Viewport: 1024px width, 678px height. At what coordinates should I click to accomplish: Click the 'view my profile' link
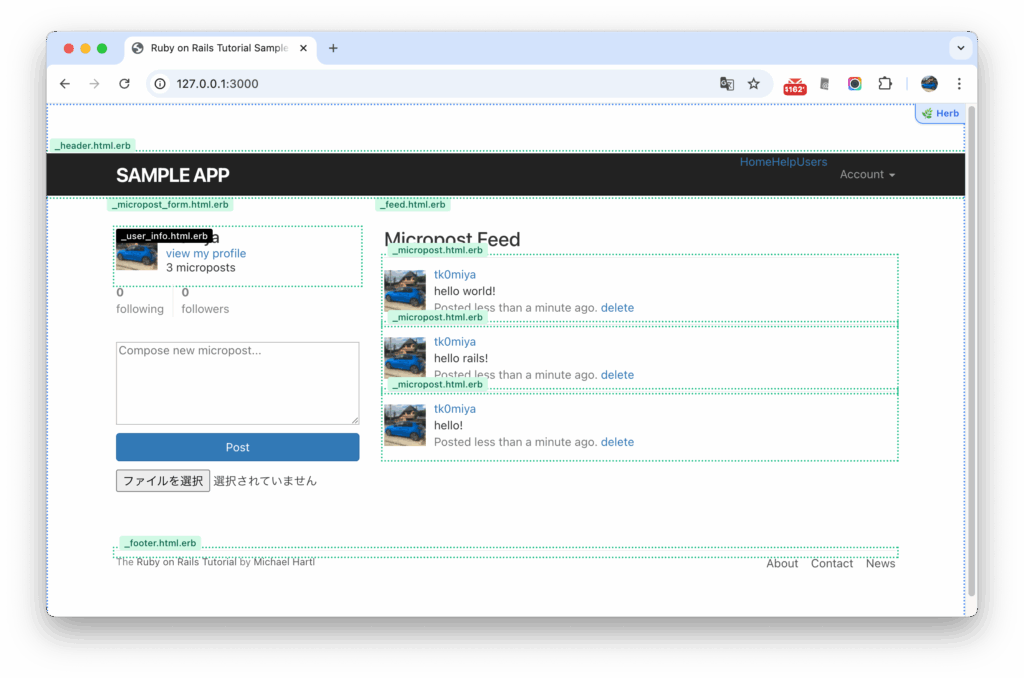coord(206,254)
